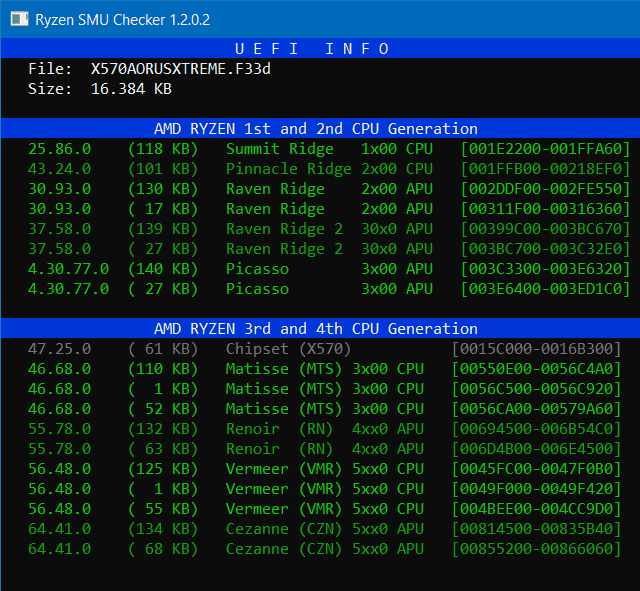The width and height of the screenshot is (640, 591).
Task: Click the AMD RYZEN 1st and 2nd Generation header
Action: (x=316, y=129)
